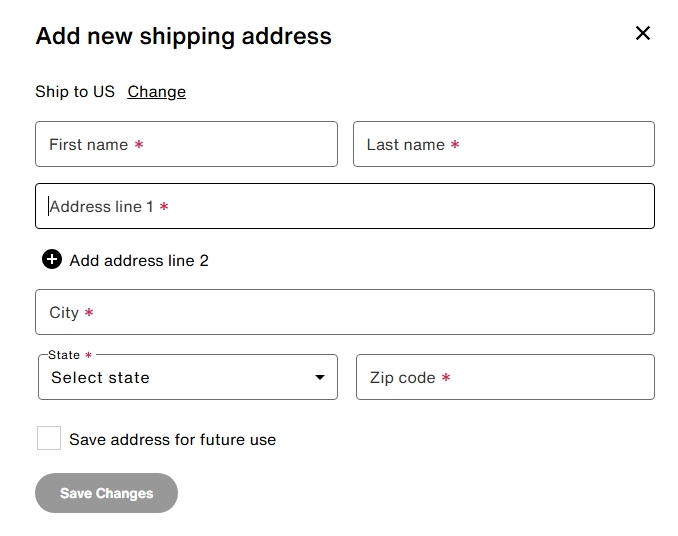Focus the Last name field
The image size is (678, 536).
pyautogui.click(x=504, y=144)
